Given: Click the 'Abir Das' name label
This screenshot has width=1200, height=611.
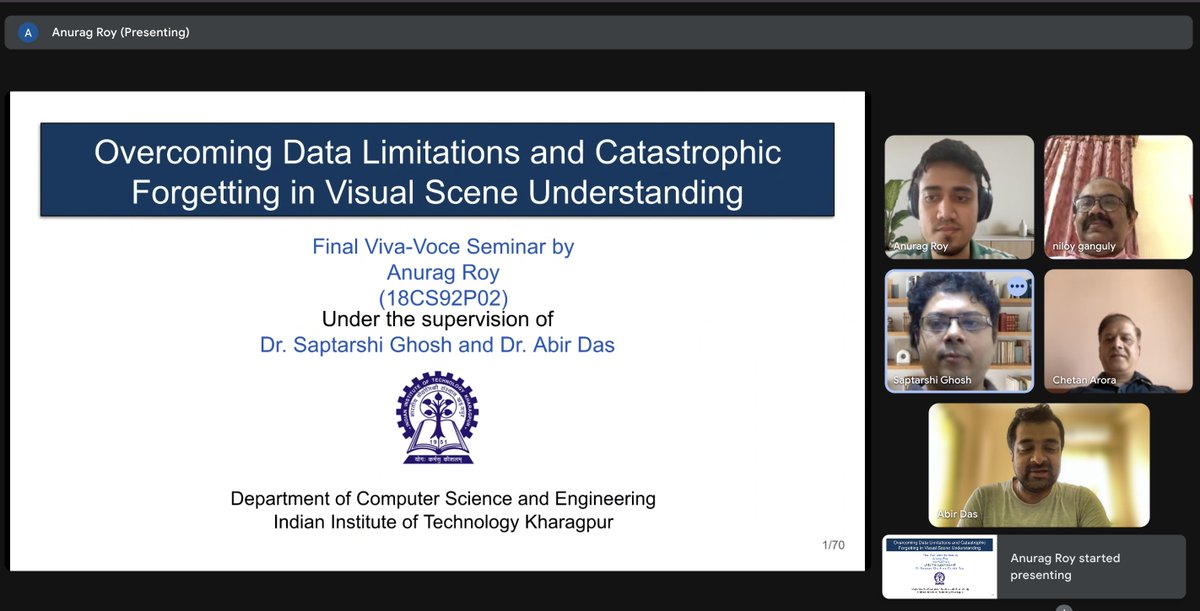Looking at the screenshot, I should 959,514.
